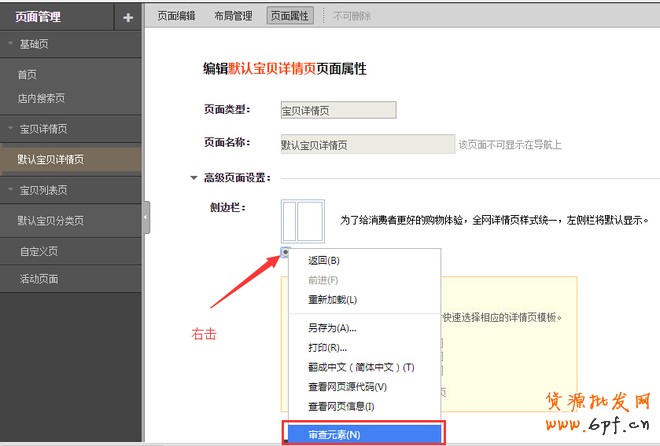Select the 页面属性 tab
The height and width of the screenshot is (446, 660).
pyautogui.click(x=289, y=16)
